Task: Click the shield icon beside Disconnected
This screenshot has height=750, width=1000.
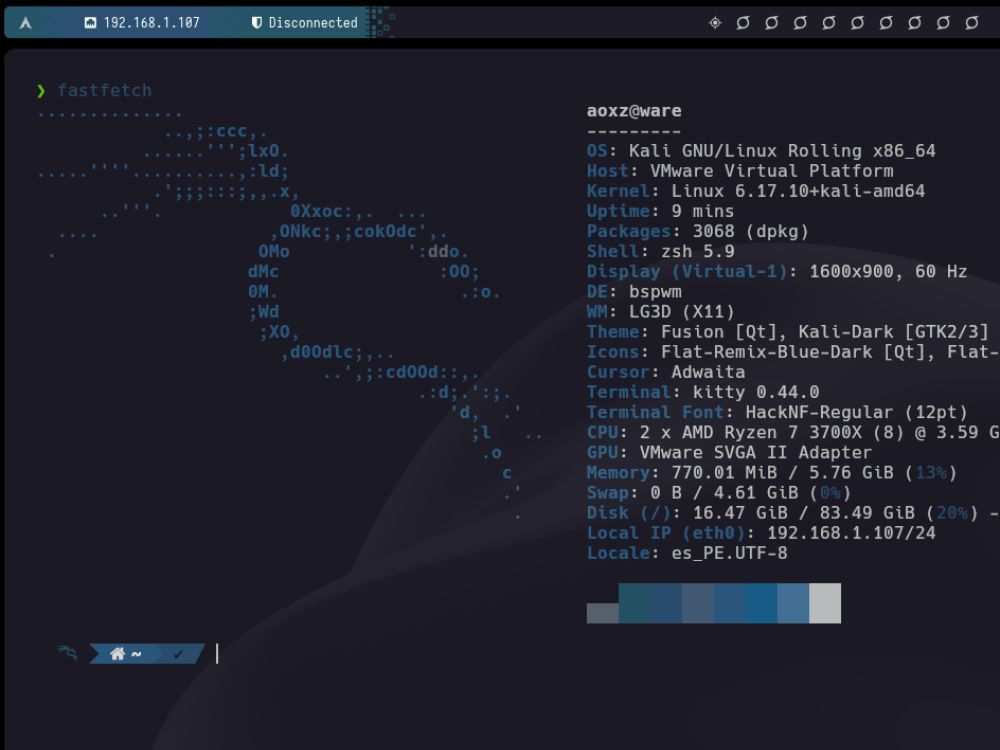Action: point(257,23)
